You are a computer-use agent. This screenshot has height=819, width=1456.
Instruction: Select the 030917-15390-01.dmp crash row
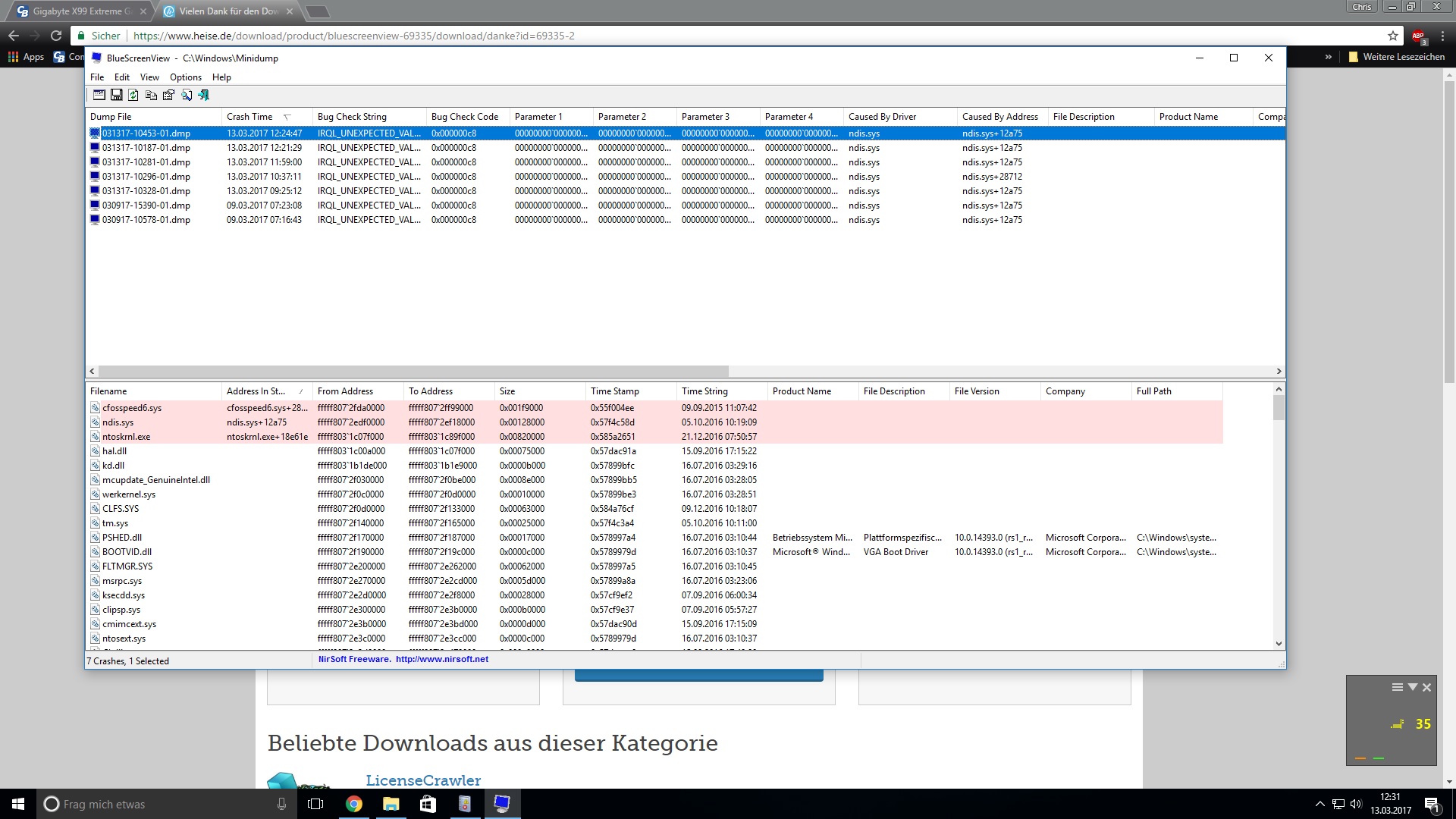[146, 206]
